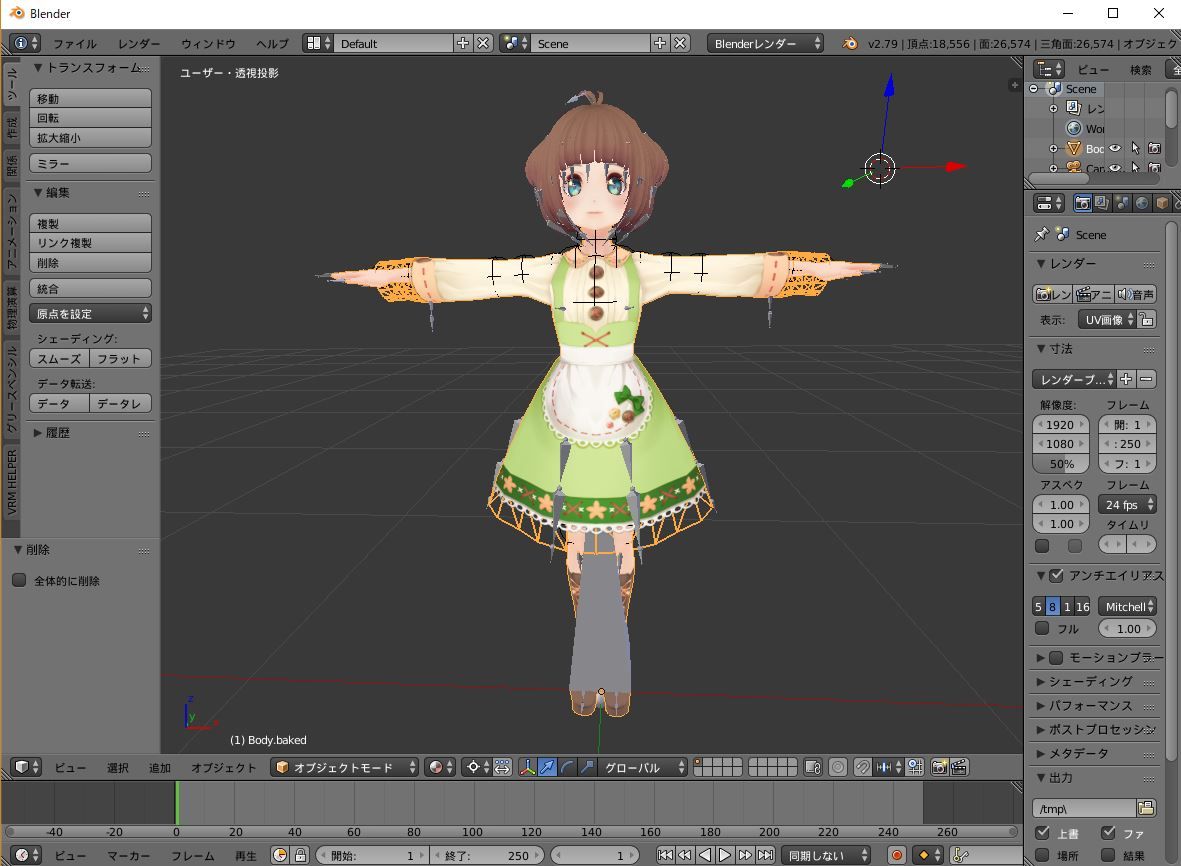Open object properties tab
This screenshot has width=1181, height=866.
click(x=1162, y=203)
